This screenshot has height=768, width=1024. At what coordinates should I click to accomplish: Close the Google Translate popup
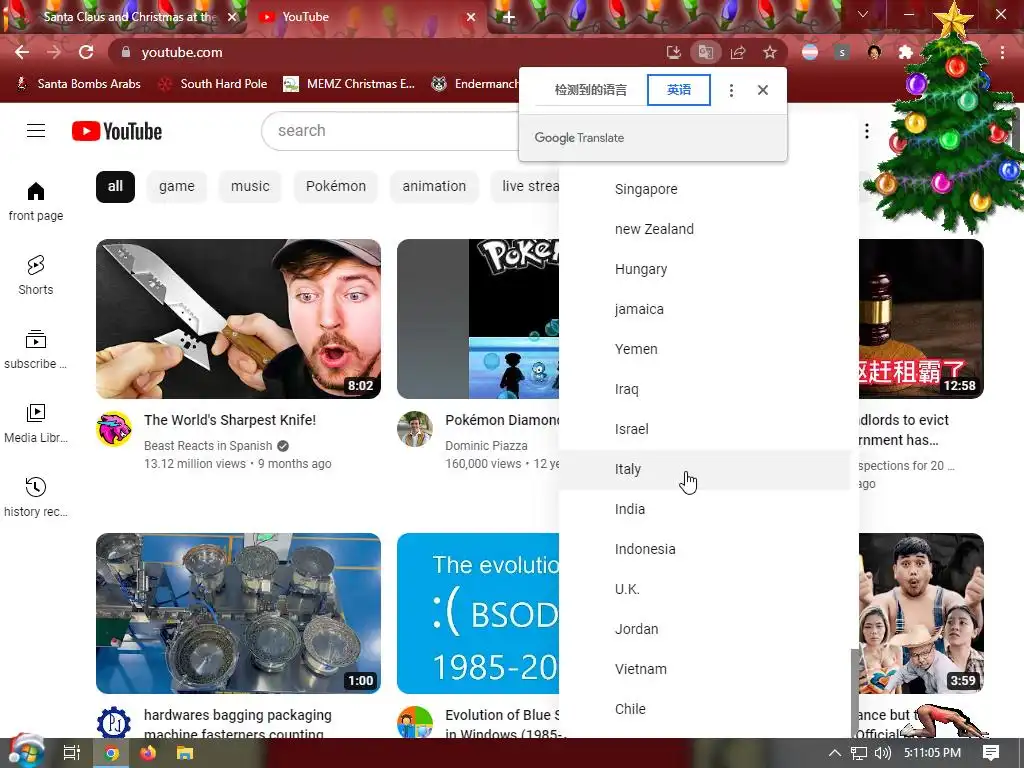(x=763, y=90)
